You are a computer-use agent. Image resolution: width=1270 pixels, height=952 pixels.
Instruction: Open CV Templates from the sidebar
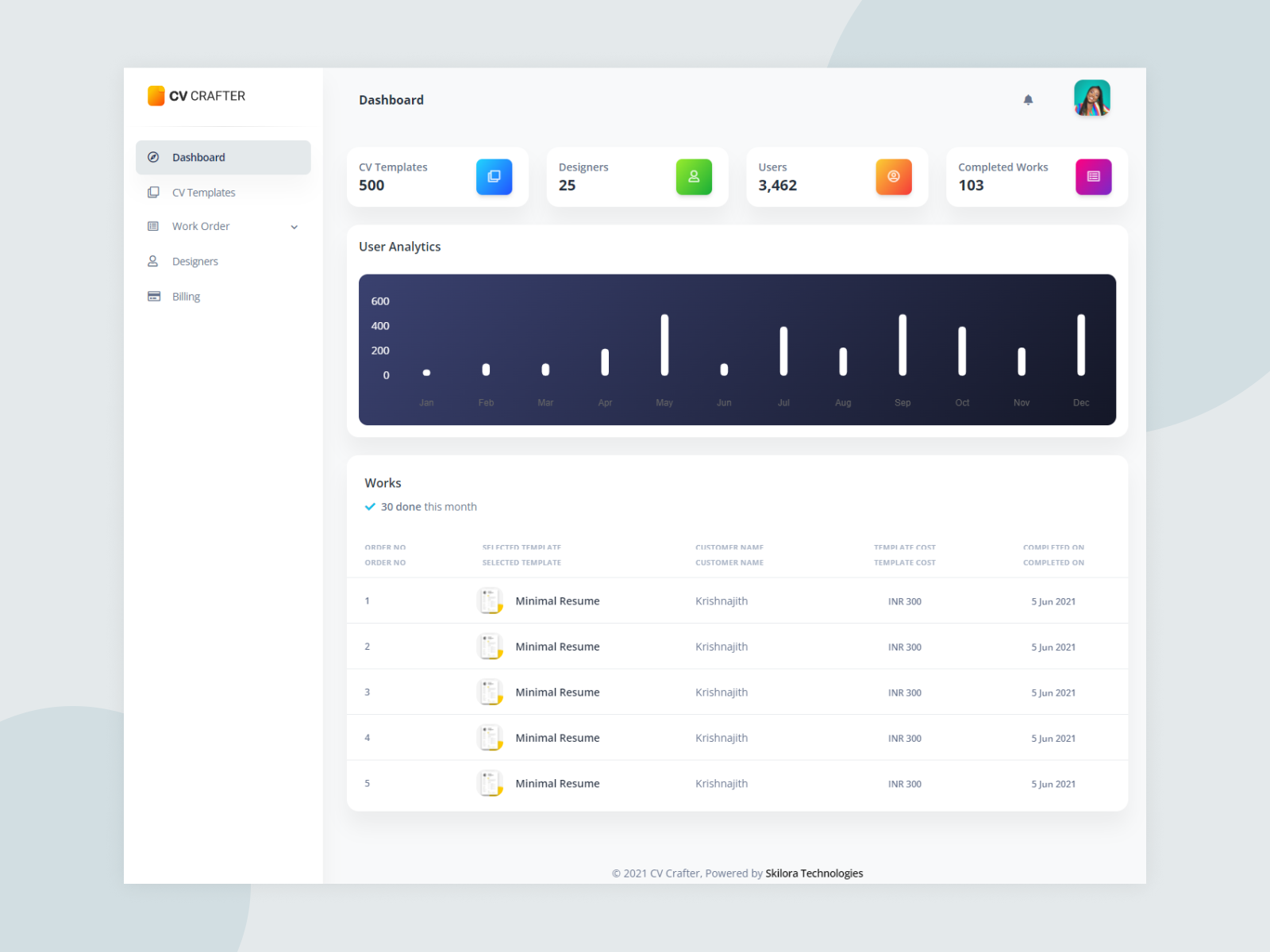(x=204, y=192)
